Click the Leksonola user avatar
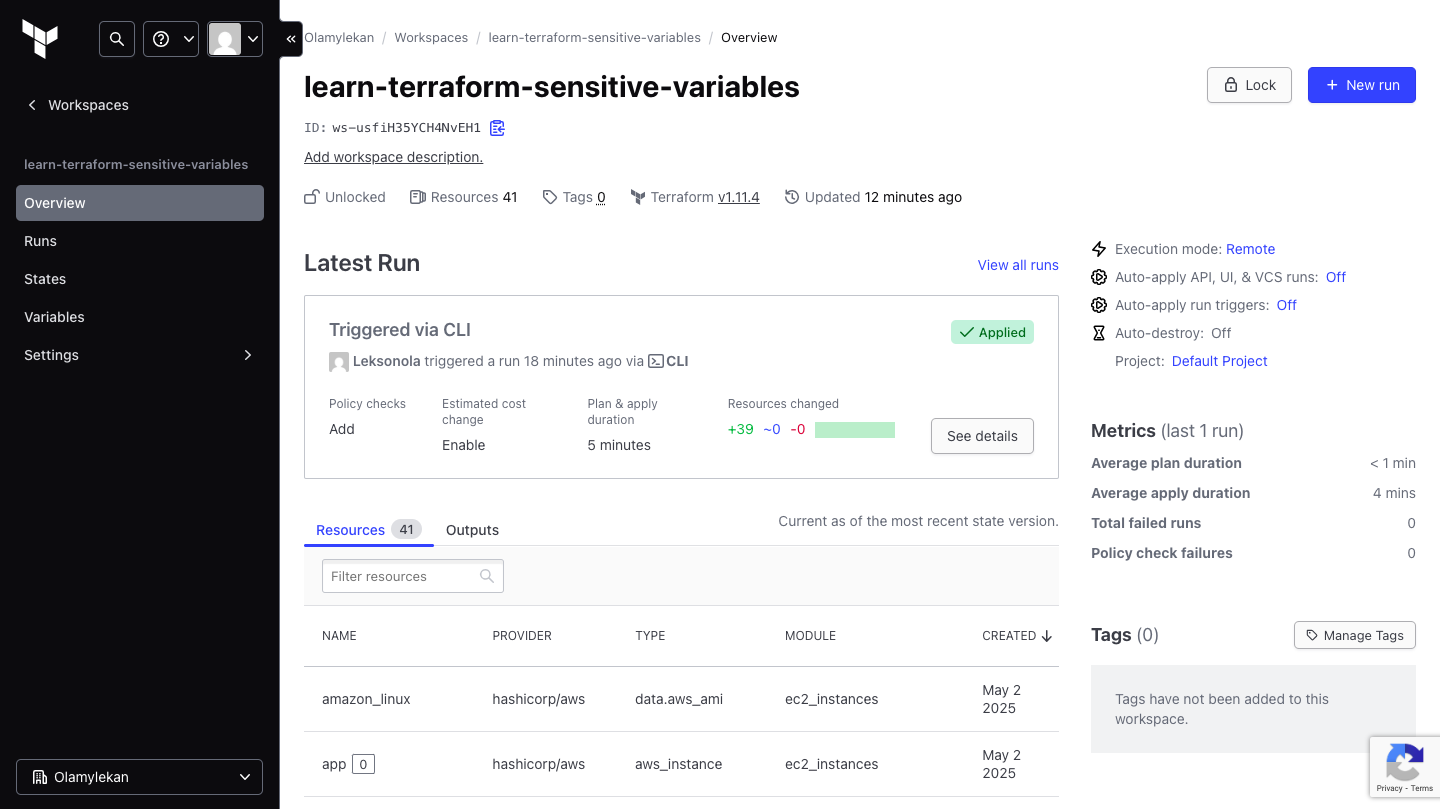The image size is (1440, 809). pos(339,362)
